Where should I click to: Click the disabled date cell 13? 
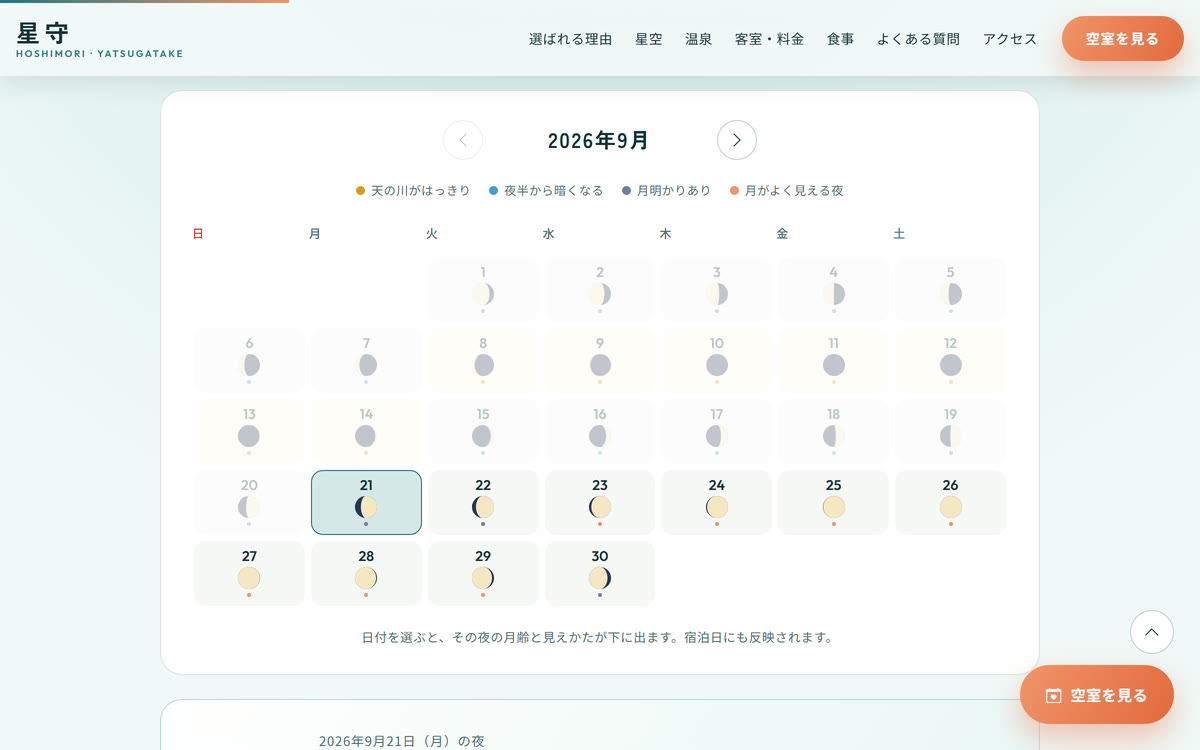[249, 431]
